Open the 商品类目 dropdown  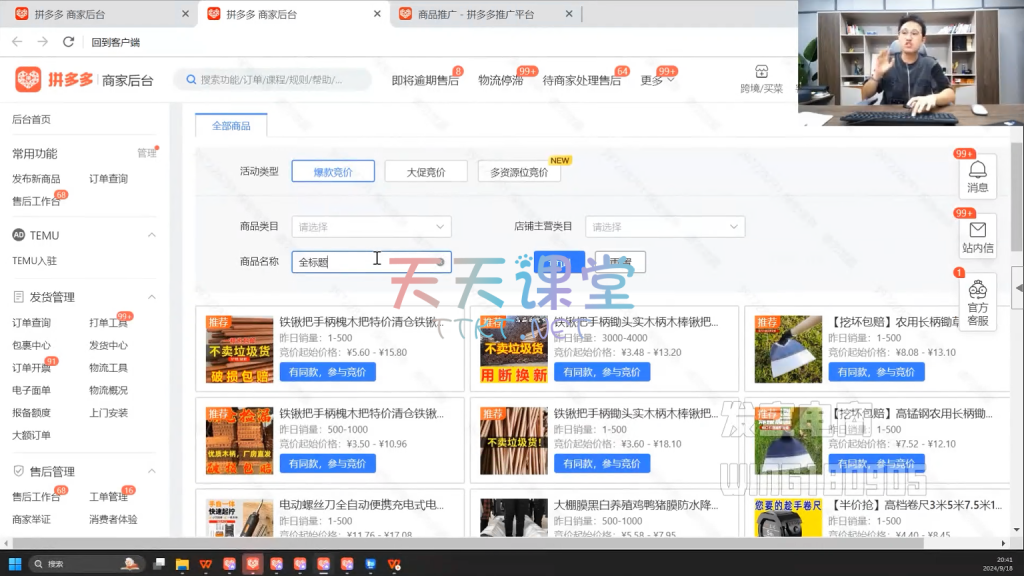(x=371, y=227)
